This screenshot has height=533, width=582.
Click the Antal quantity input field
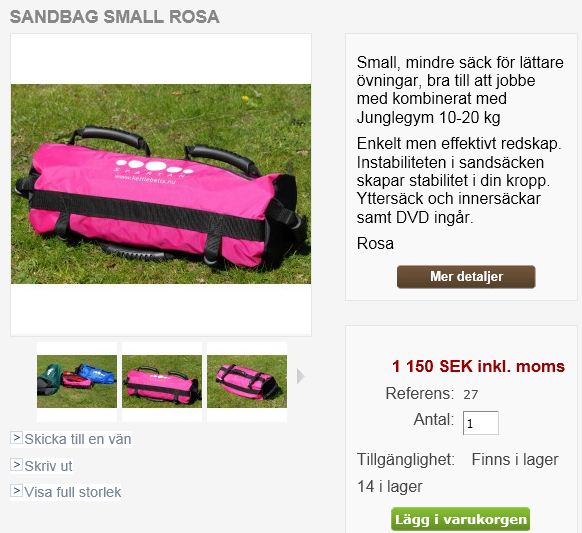(481, 423)
